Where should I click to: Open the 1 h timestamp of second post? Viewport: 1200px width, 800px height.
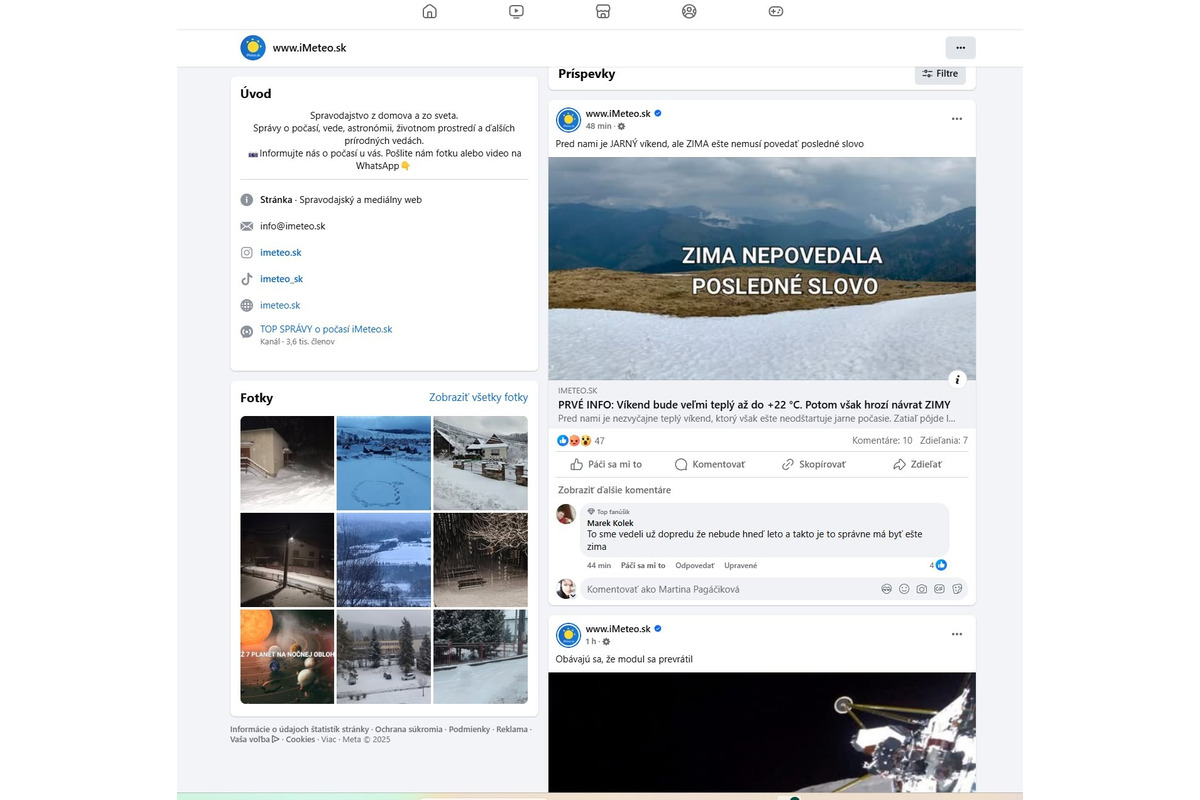click(x=591, y=641)
